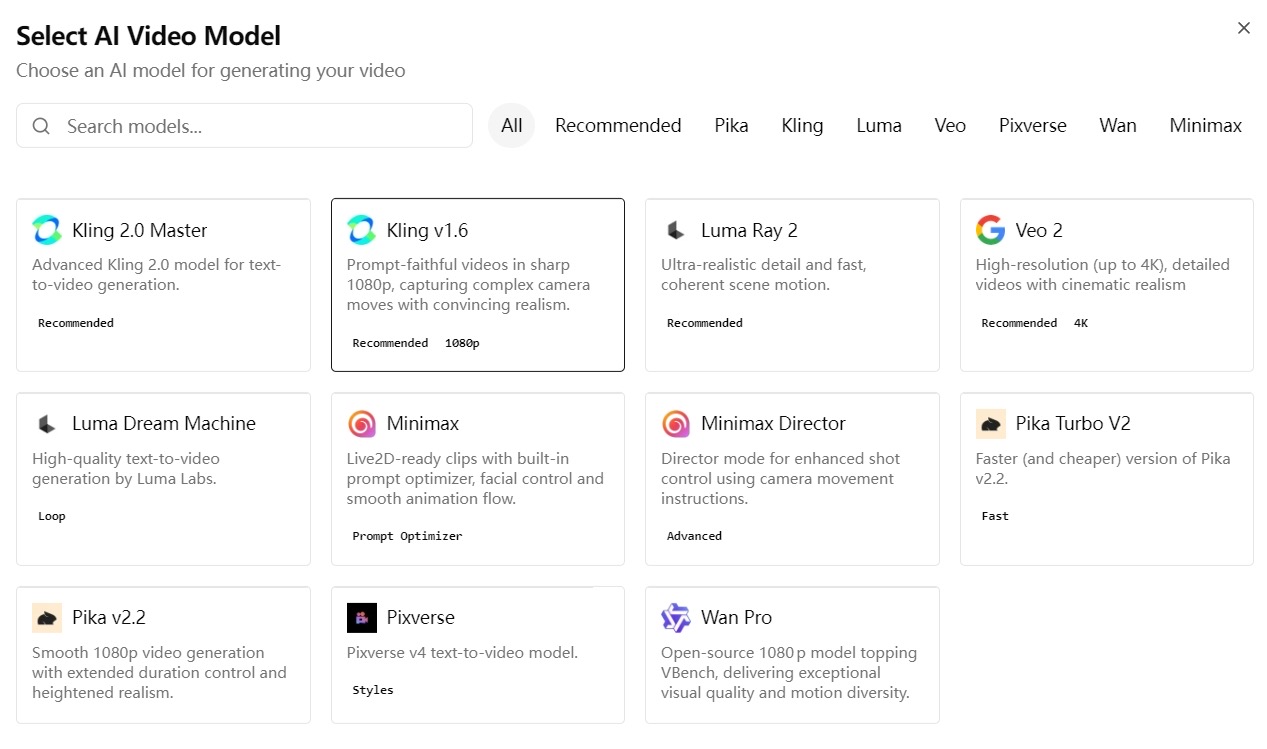Click the Minimax swirl logo icon
Image resolution: width=1267 pixels, height=749 pixels.
click(361, 424)
